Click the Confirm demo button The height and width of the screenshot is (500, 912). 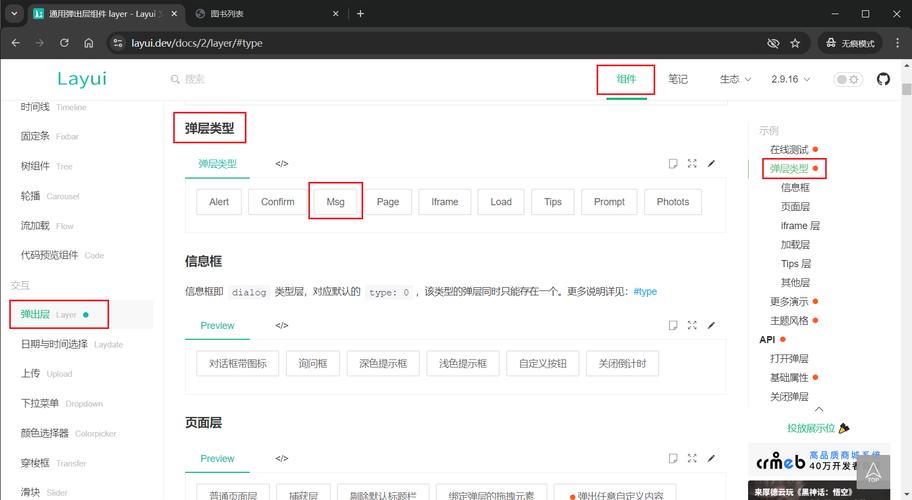pos(277,201)
